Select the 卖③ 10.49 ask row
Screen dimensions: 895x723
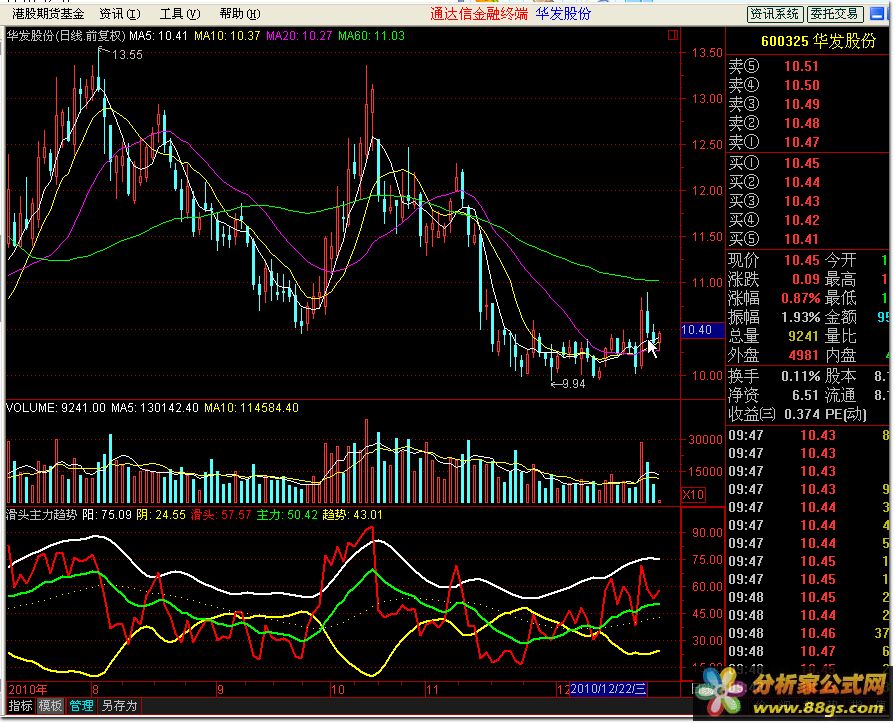click(808, 104)
